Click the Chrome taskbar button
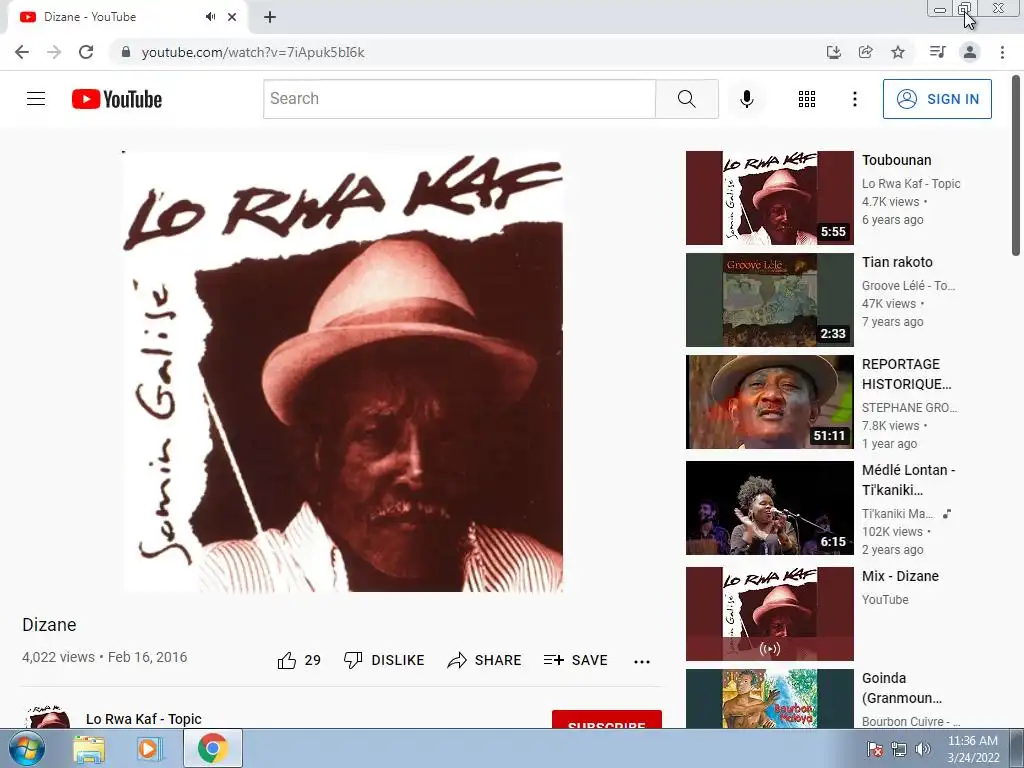Viewport: 1024px width, 768px height. (213, 748)
